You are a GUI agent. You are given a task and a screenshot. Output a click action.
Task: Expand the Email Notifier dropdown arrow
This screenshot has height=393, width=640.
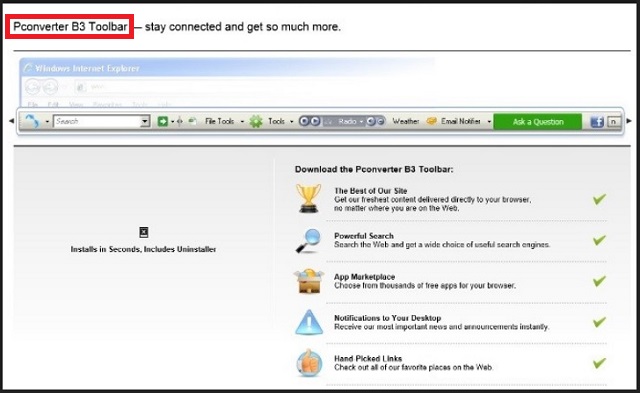click(489, 122)
